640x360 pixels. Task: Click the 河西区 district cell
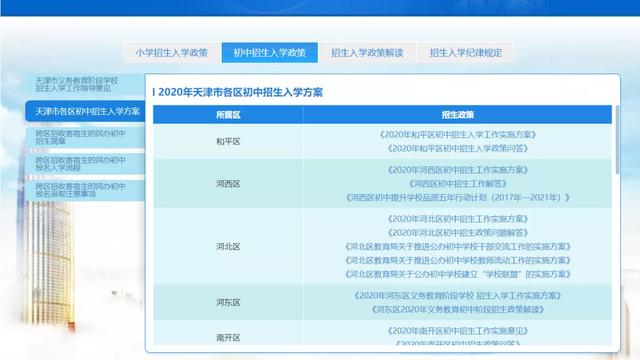pyautogui.click(x=228, y=184)
